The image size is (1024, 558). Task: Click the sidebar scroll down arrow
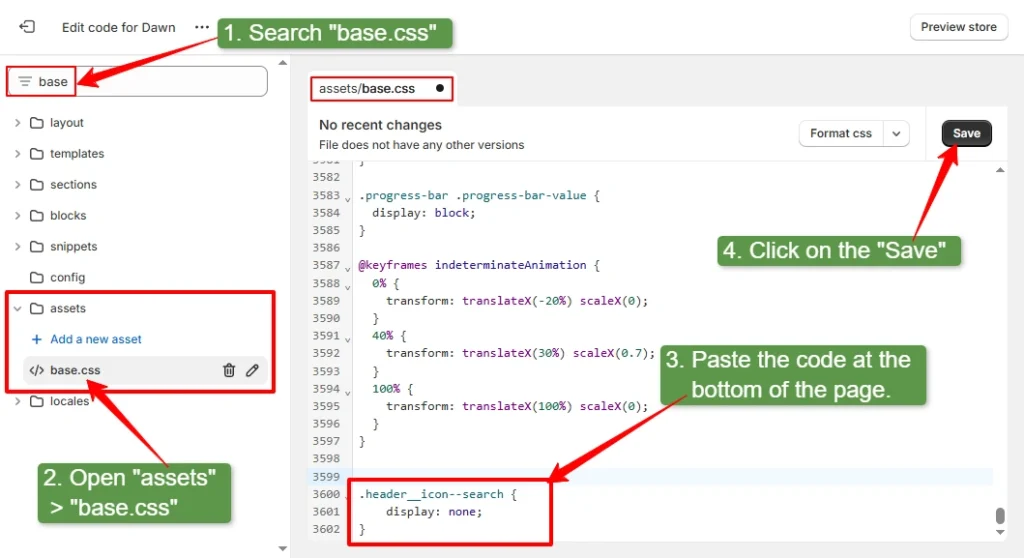(x=282, y=548)
